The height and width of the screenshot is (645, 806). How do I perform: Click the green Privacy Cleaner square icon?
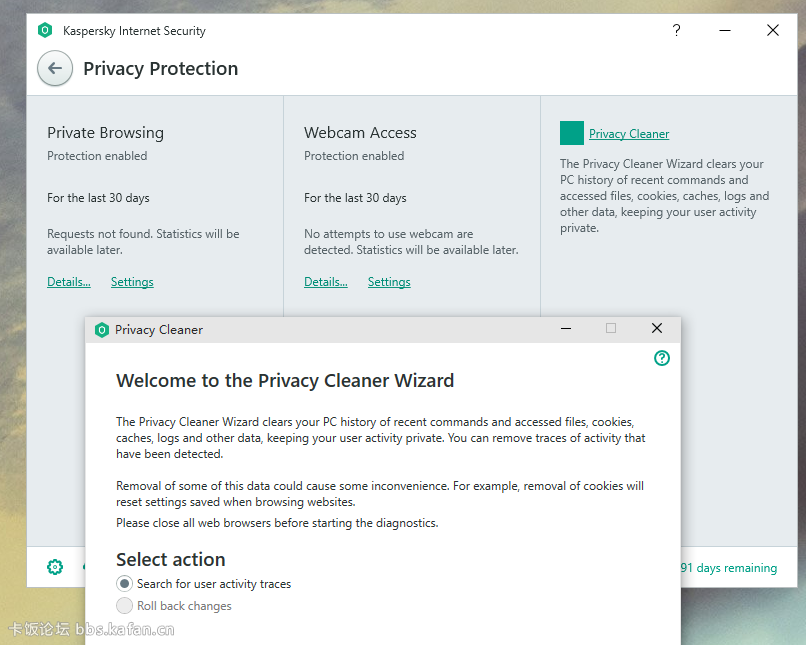point(572,133)
